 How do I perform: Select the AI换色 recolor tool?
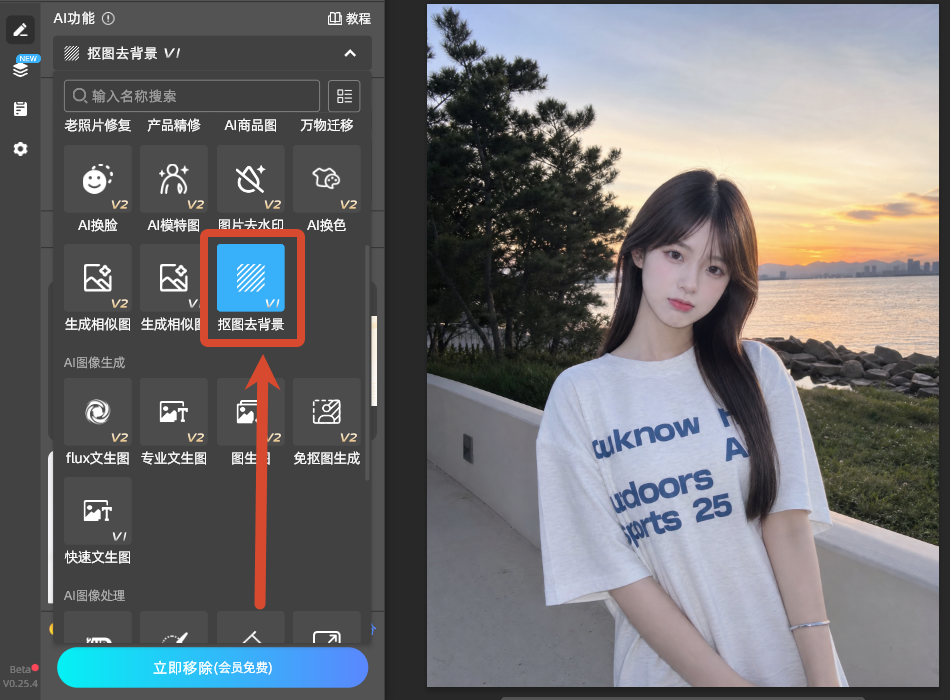coord(327,179)
